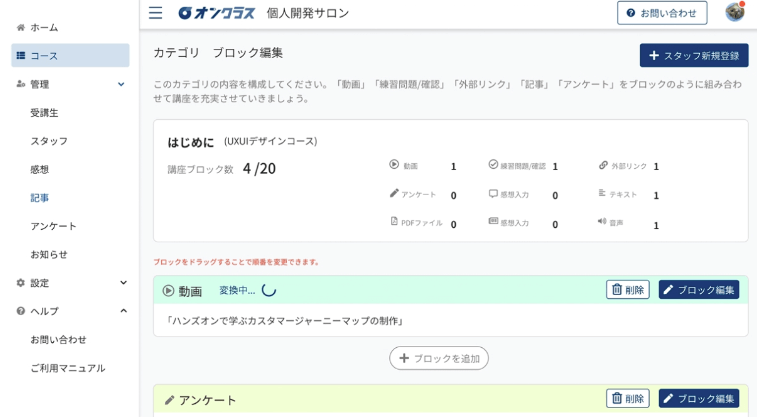
Task: Click the お問い合わせ header button
Action: click(662, 13)
